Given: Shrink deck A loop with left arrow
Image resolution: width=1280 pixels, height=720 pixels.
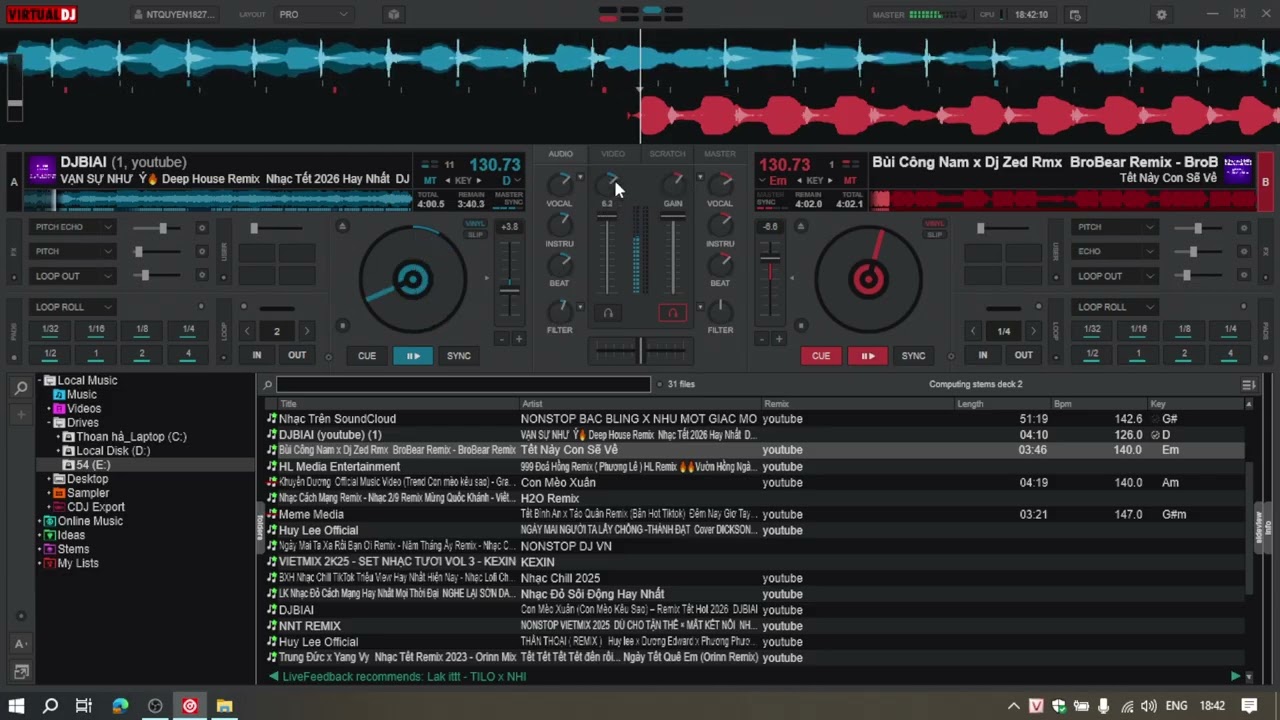Looking at the screenshot, I should click(x=247, y=331).
